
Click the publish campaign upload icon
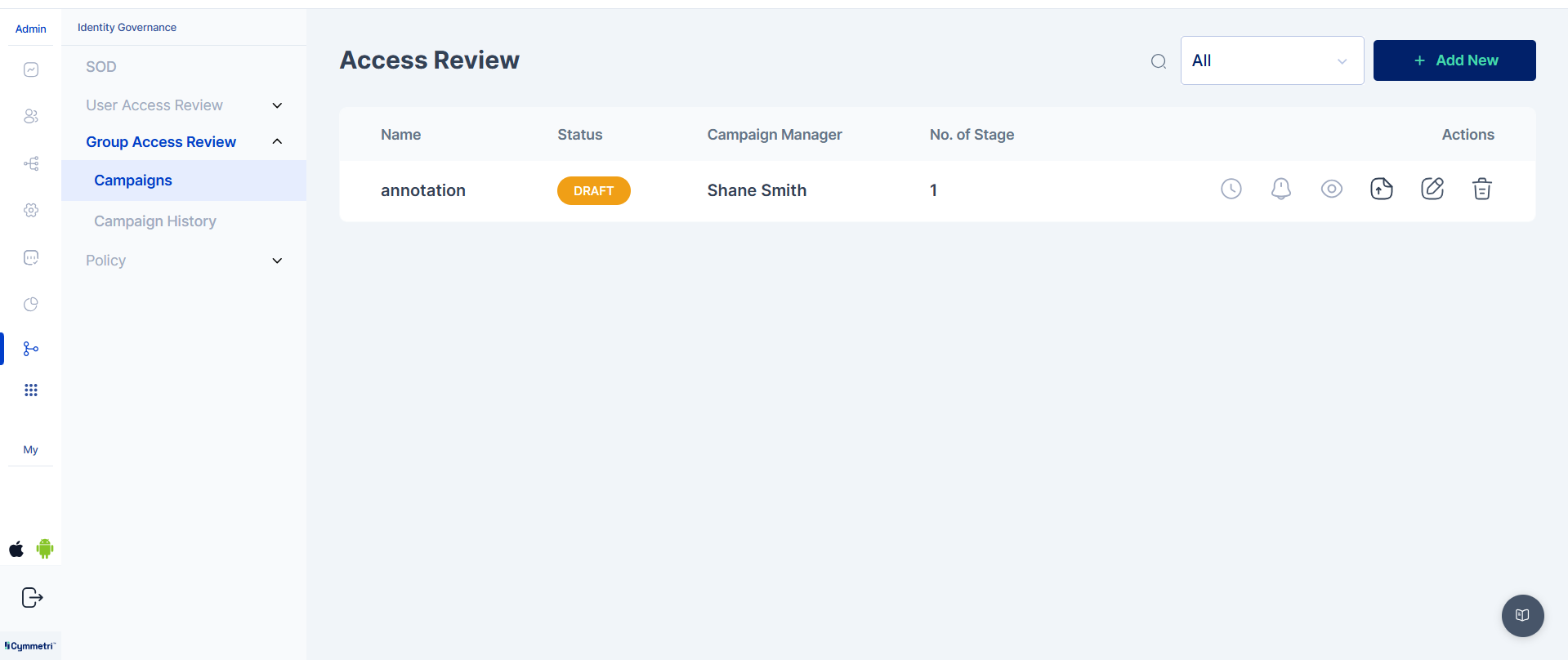pos(1381,190)
